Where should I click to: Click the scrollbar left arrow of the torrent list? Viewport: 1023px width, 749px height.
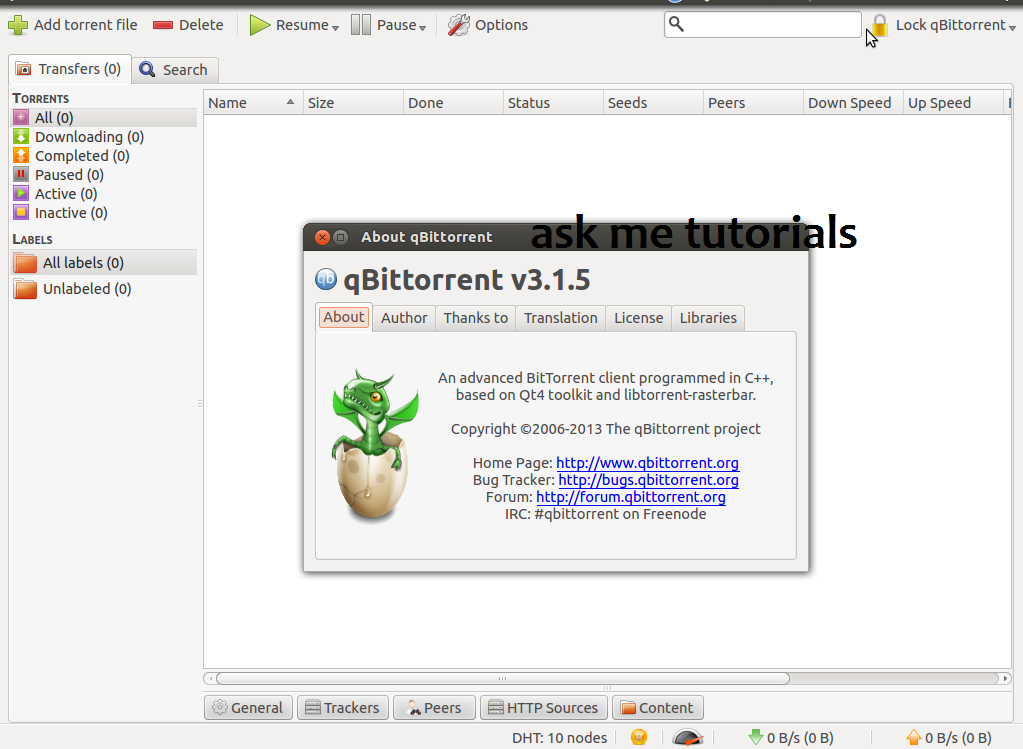210,679
